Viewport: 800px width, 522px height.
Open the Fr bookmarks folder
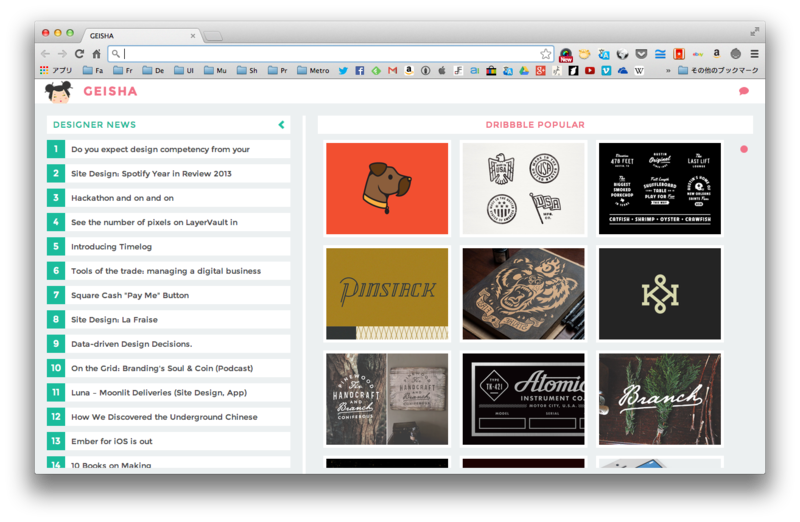(x=123, y=70)
